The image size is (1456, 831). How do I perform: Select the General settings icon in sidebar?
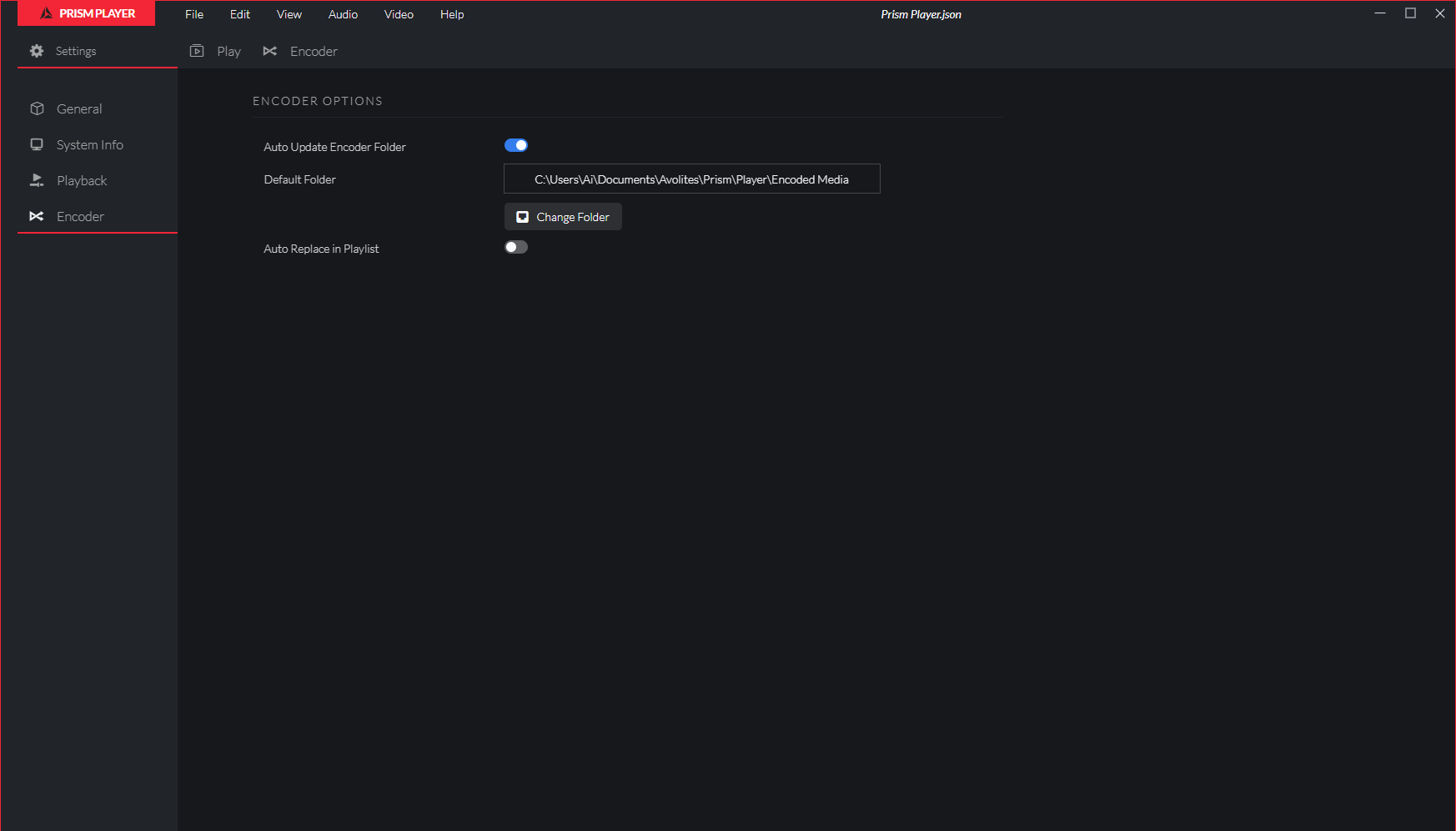click(37, 108)
